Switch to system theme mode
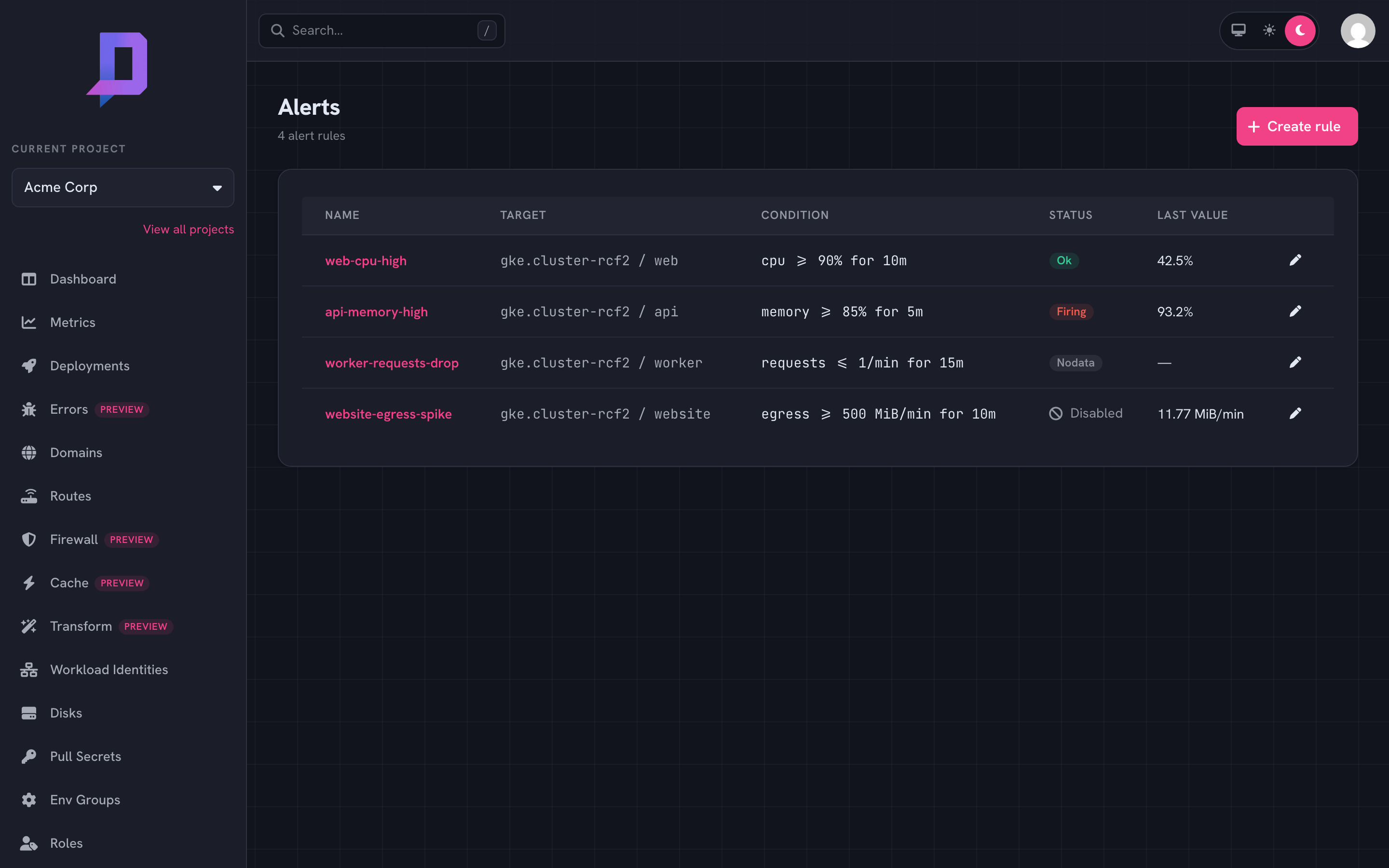This screenshot has height=868, width=1389. point(1239,30)
